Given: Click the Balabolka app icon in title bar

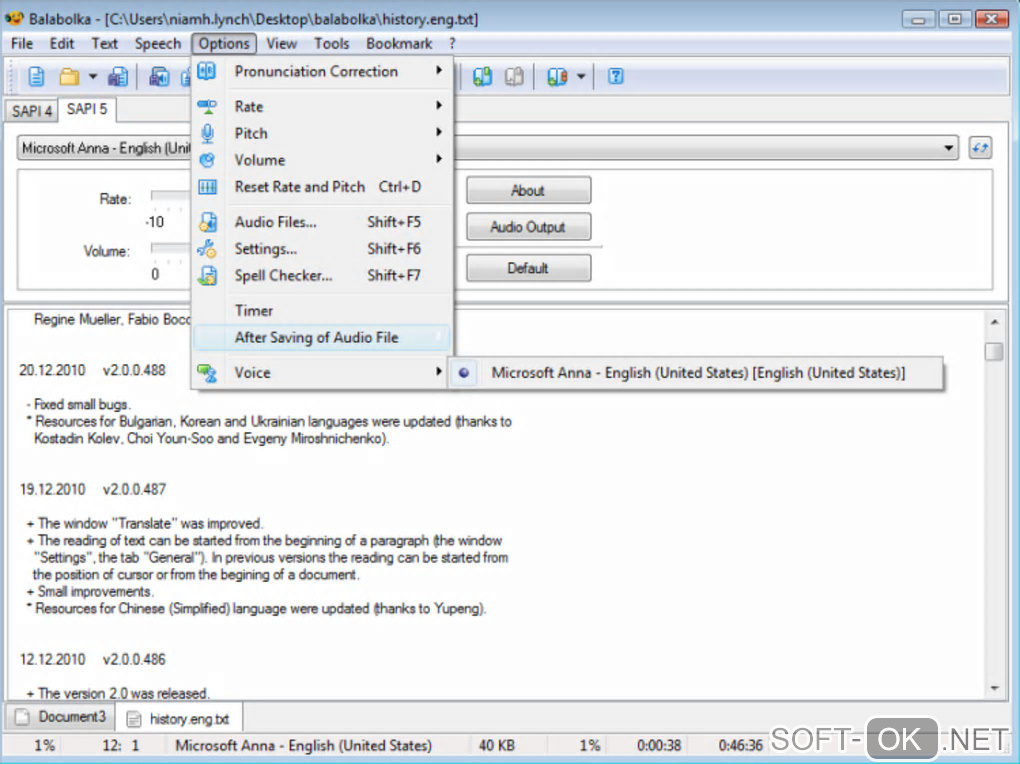Looking at the screenshot, I should click(x=14, y=19).
